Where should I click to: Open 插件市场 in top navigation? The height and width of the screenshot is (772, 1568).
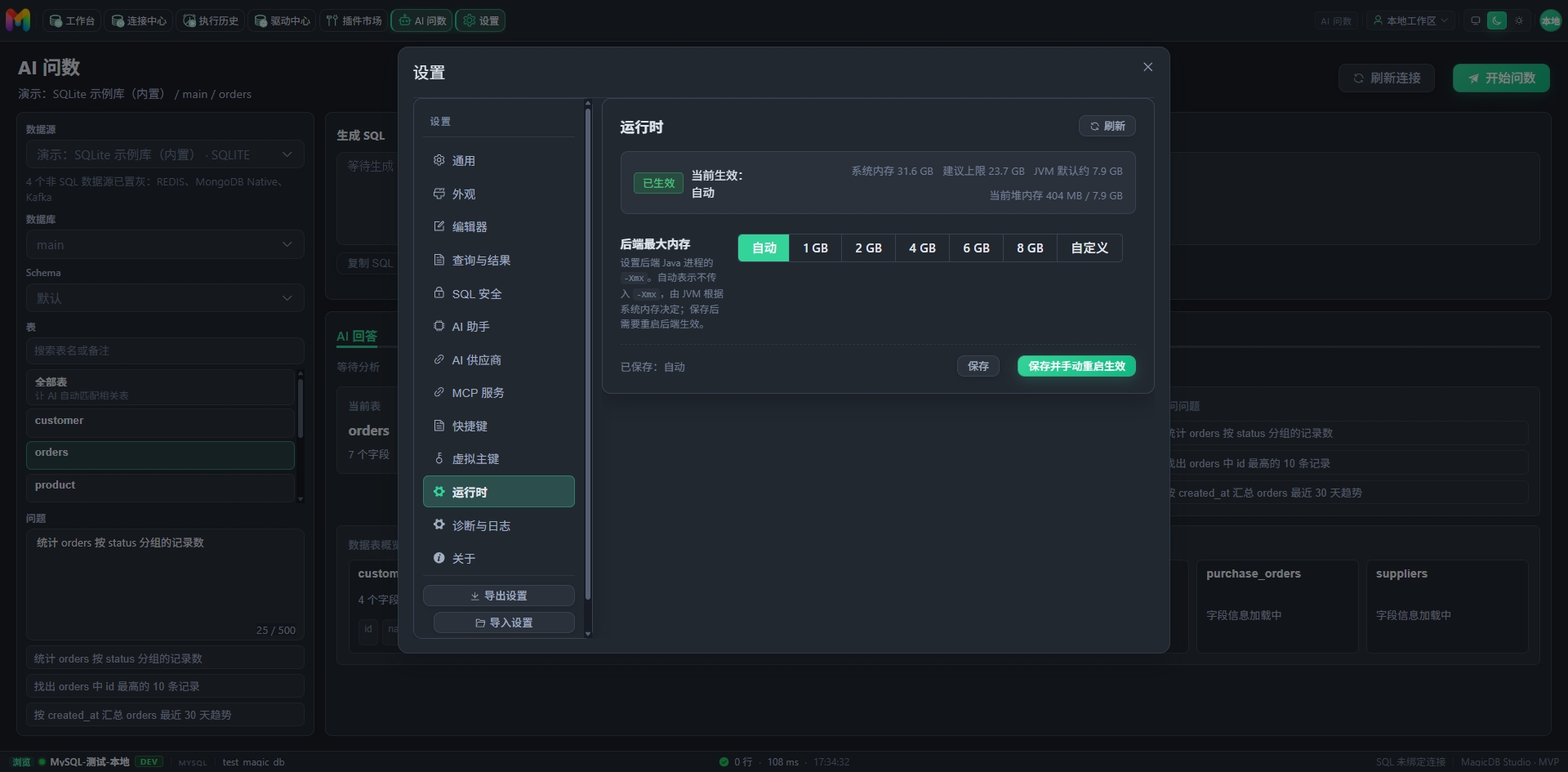coord(354,20)
